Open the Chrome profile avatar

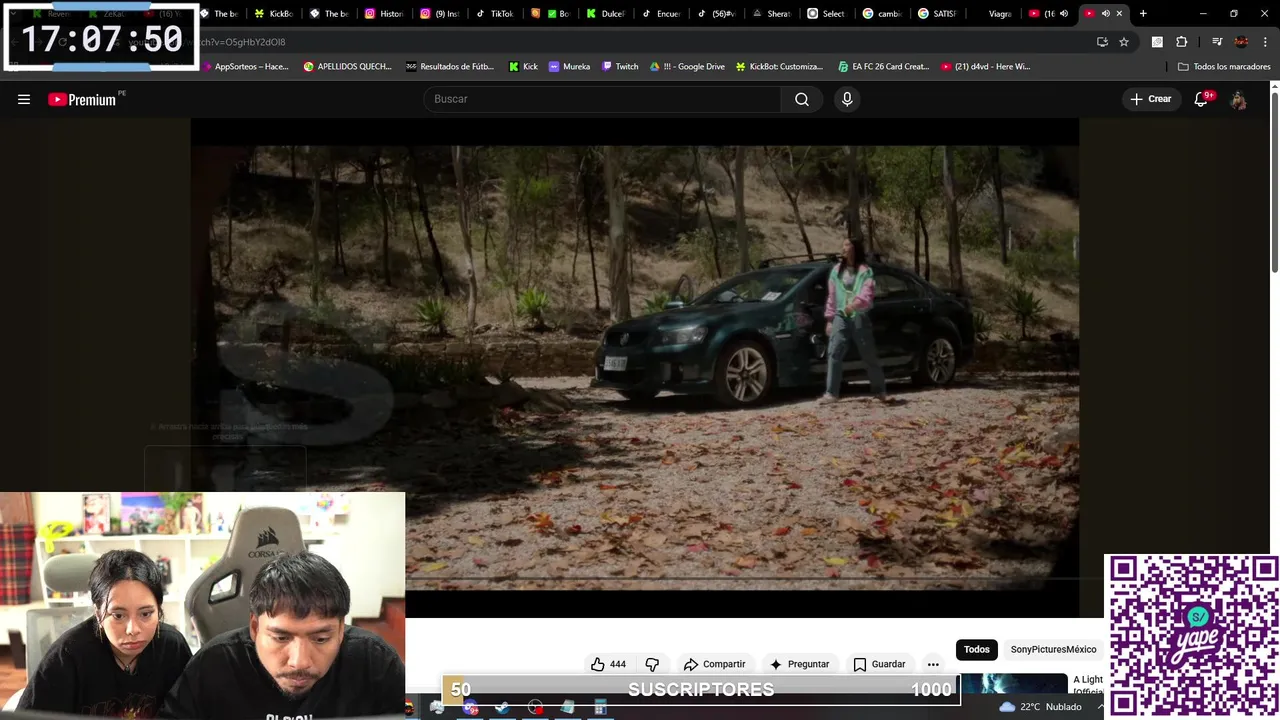pos(1241,42)
